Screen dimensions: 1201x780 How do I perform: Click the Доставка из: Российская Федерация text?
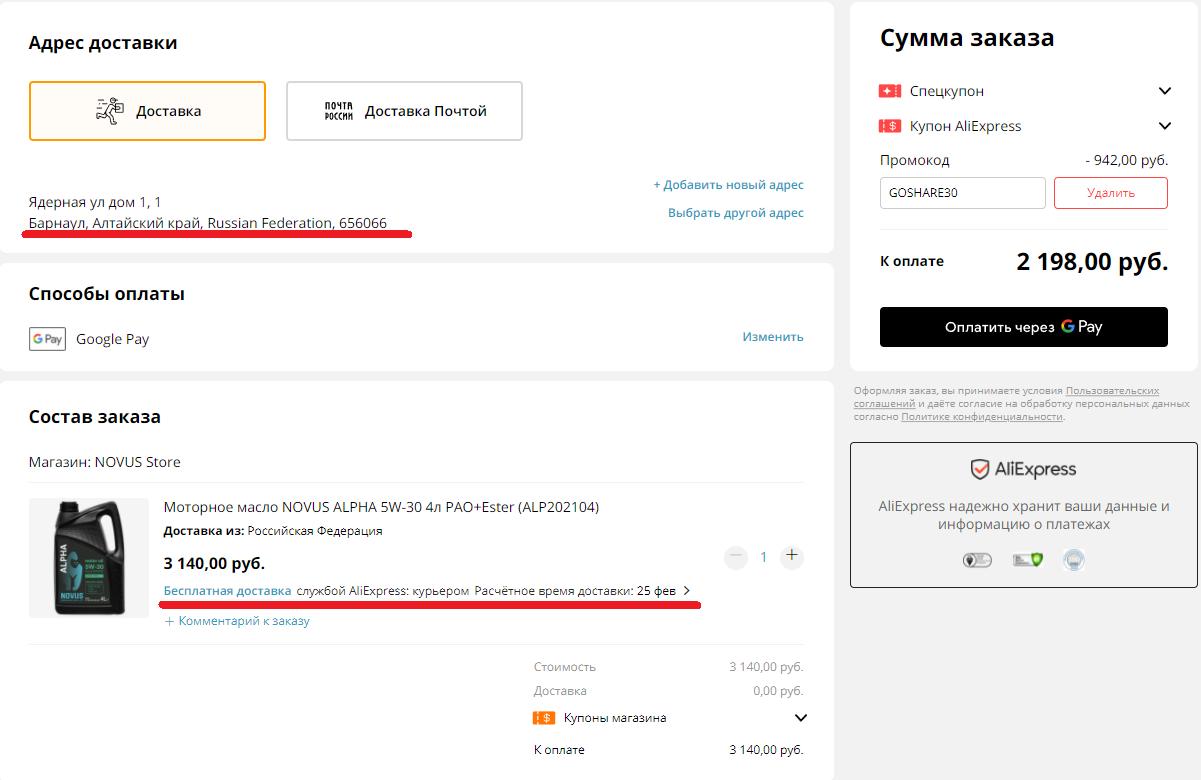click(x=273, y=531)
